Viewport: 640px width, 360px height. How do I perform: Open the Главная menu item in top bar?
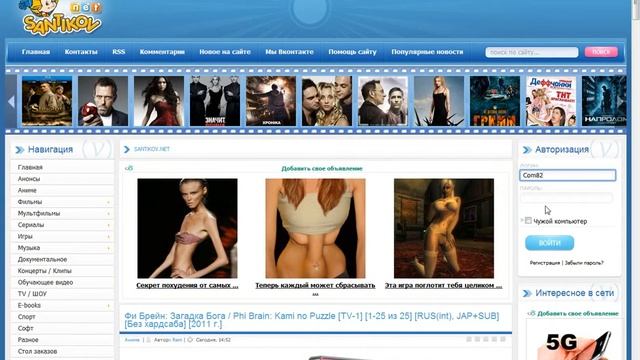(36, 52)
